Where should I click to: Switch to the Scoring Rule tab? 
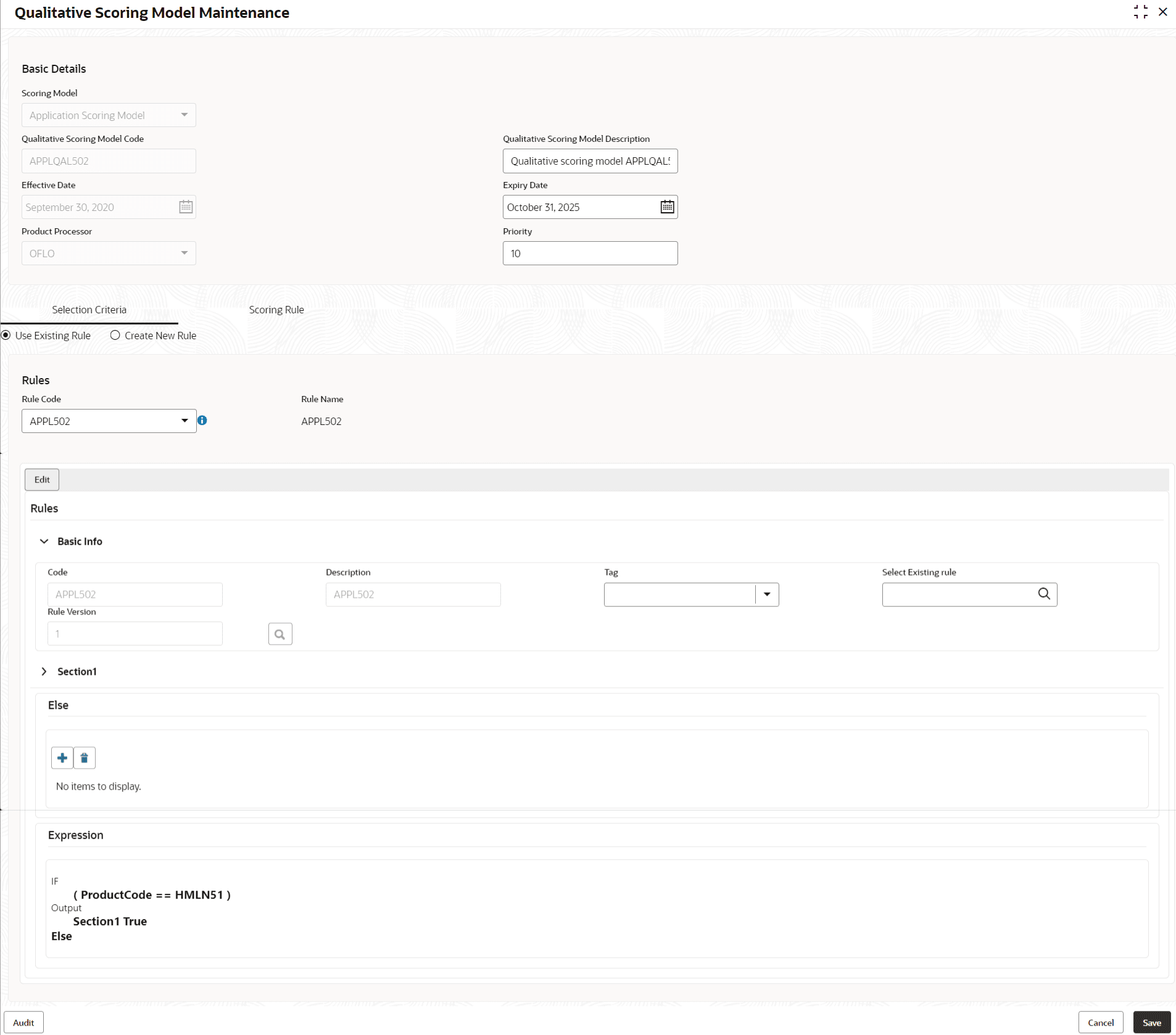(276, 309)
